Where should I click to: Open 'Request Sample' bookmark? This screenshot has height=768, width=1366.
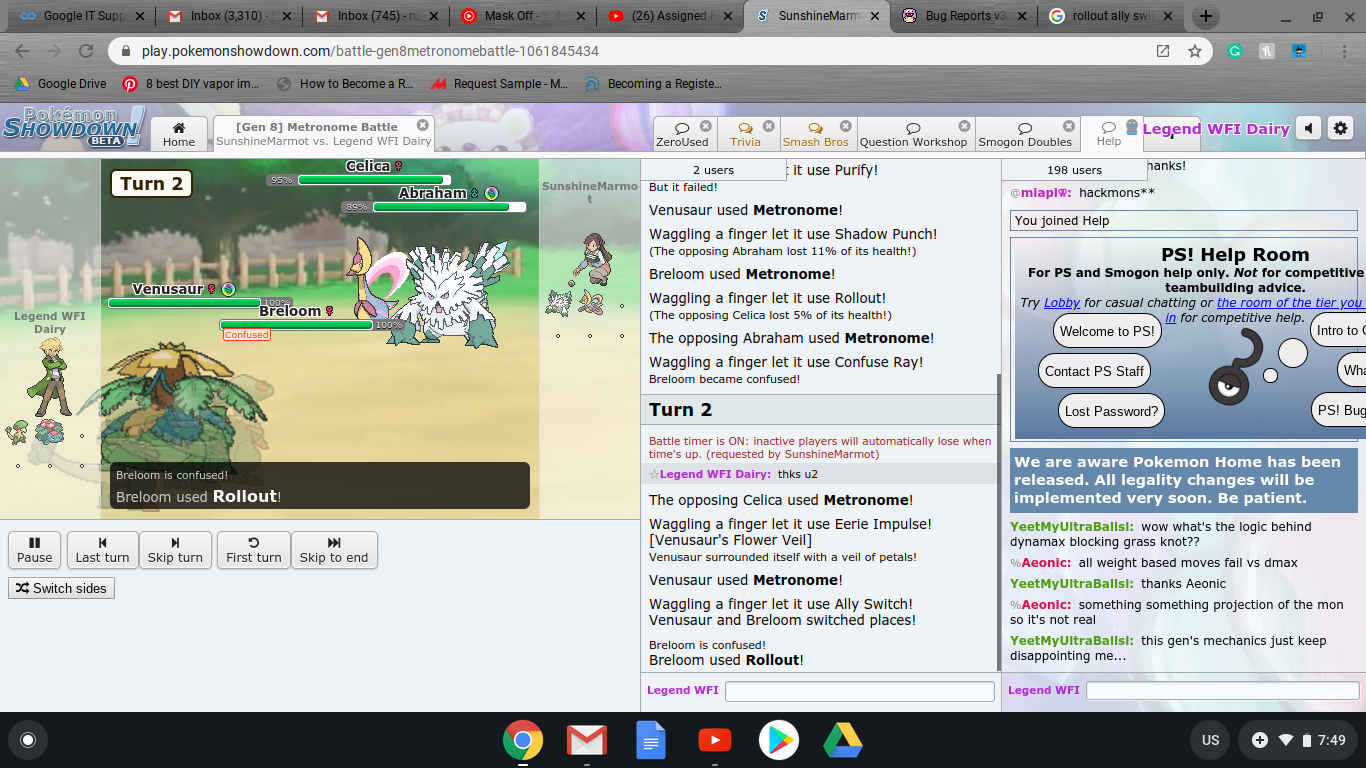tap(499, 84)
